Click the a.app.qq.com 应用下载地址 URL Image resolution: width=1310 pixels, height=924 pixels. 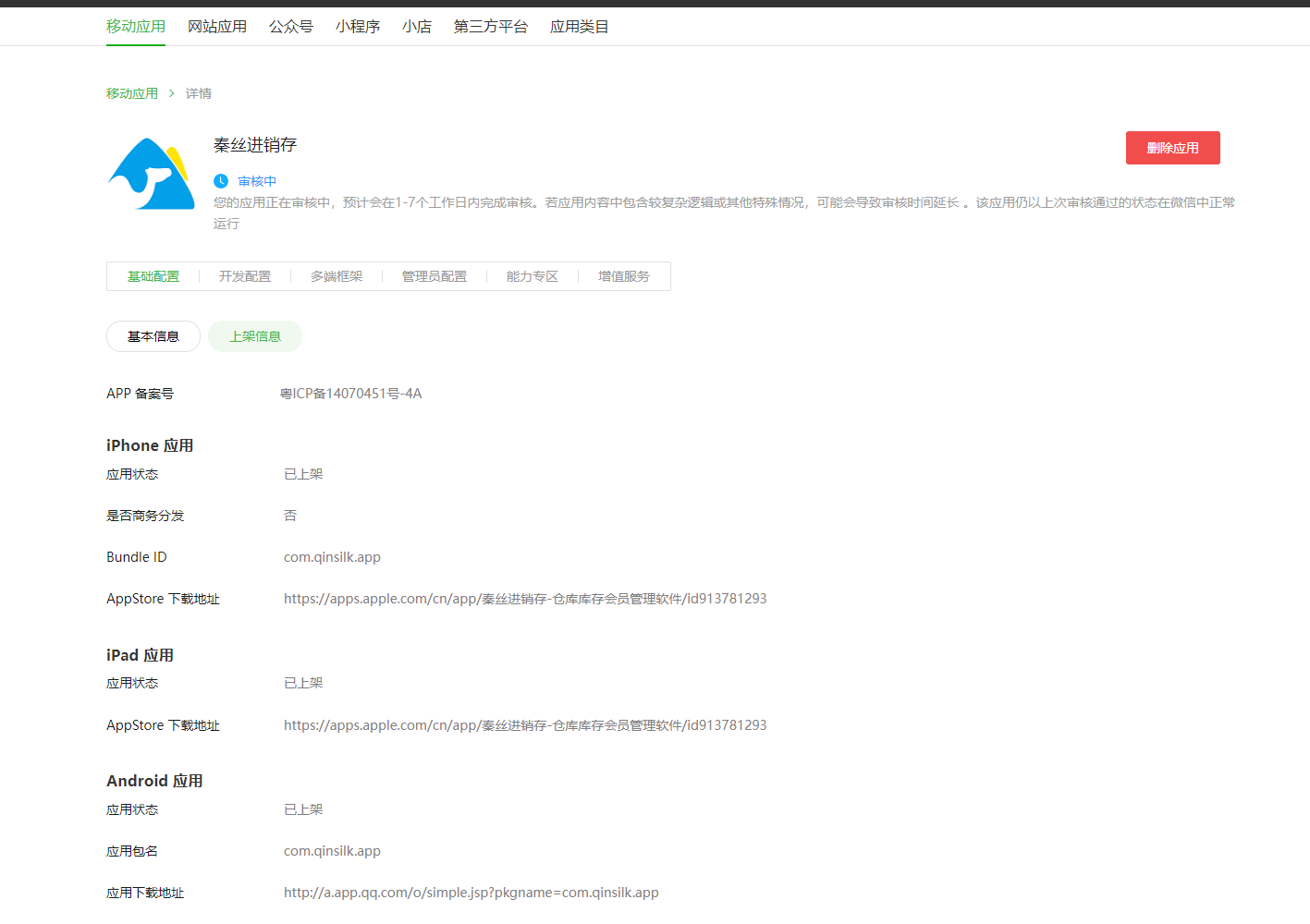pos(471,893)
